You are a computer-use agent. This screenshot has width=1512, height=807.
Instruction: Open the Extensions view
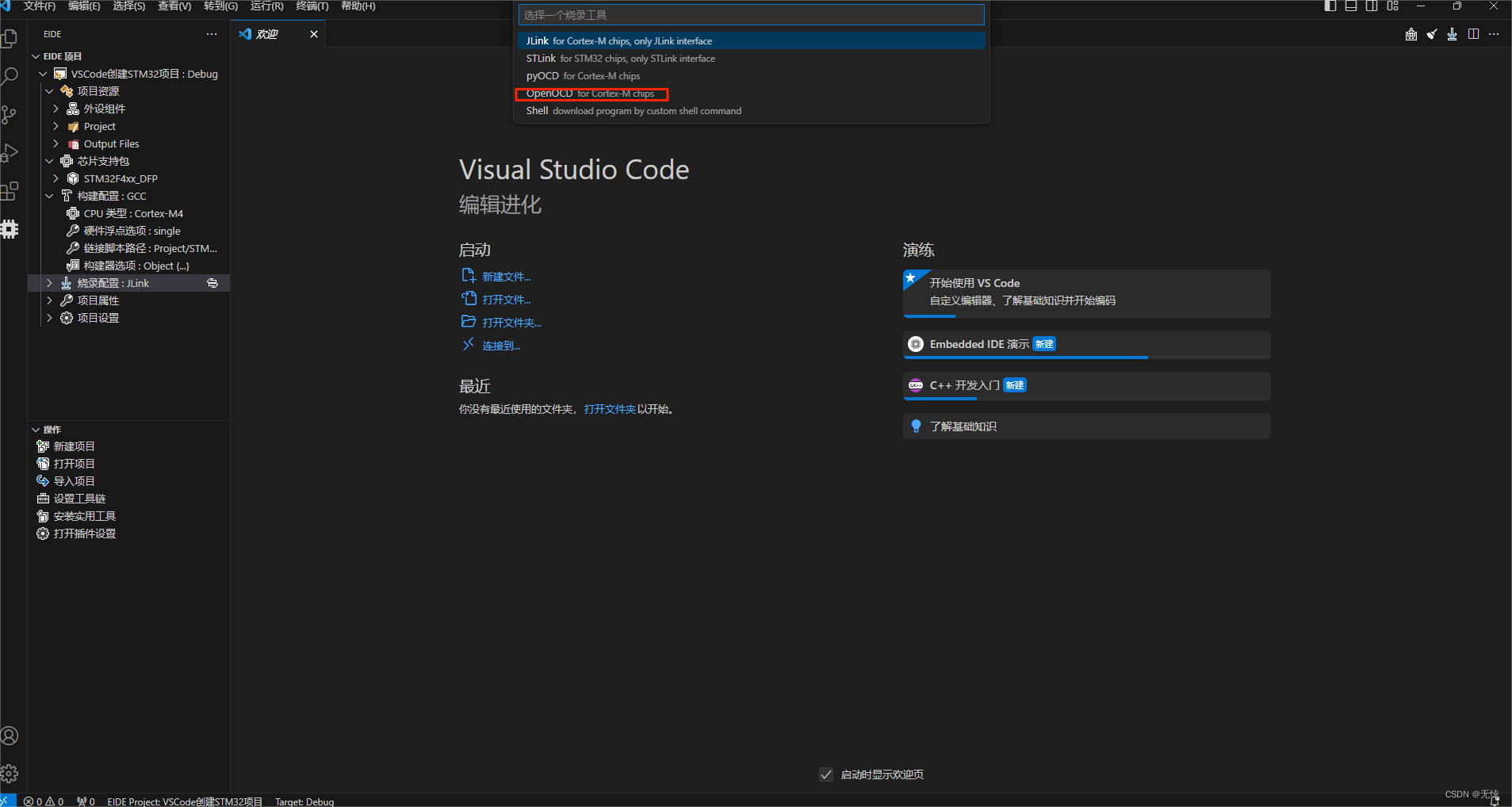(x=10, y=191)
